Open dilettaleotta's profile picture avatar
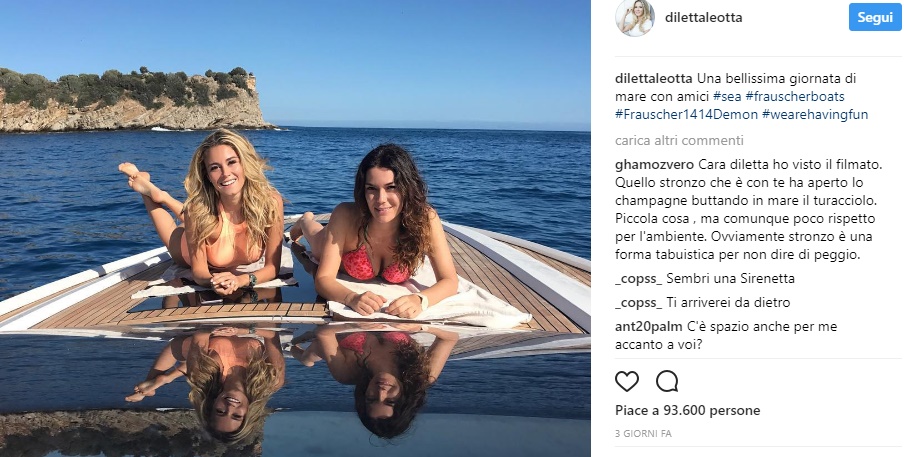 pos(635,18)
